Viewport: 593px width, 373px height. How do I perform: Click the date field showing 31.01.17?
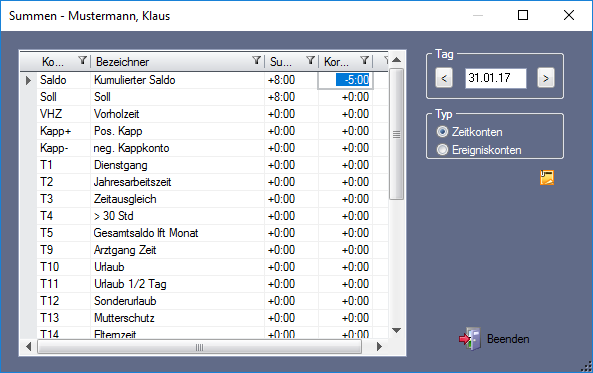point(495,78)
